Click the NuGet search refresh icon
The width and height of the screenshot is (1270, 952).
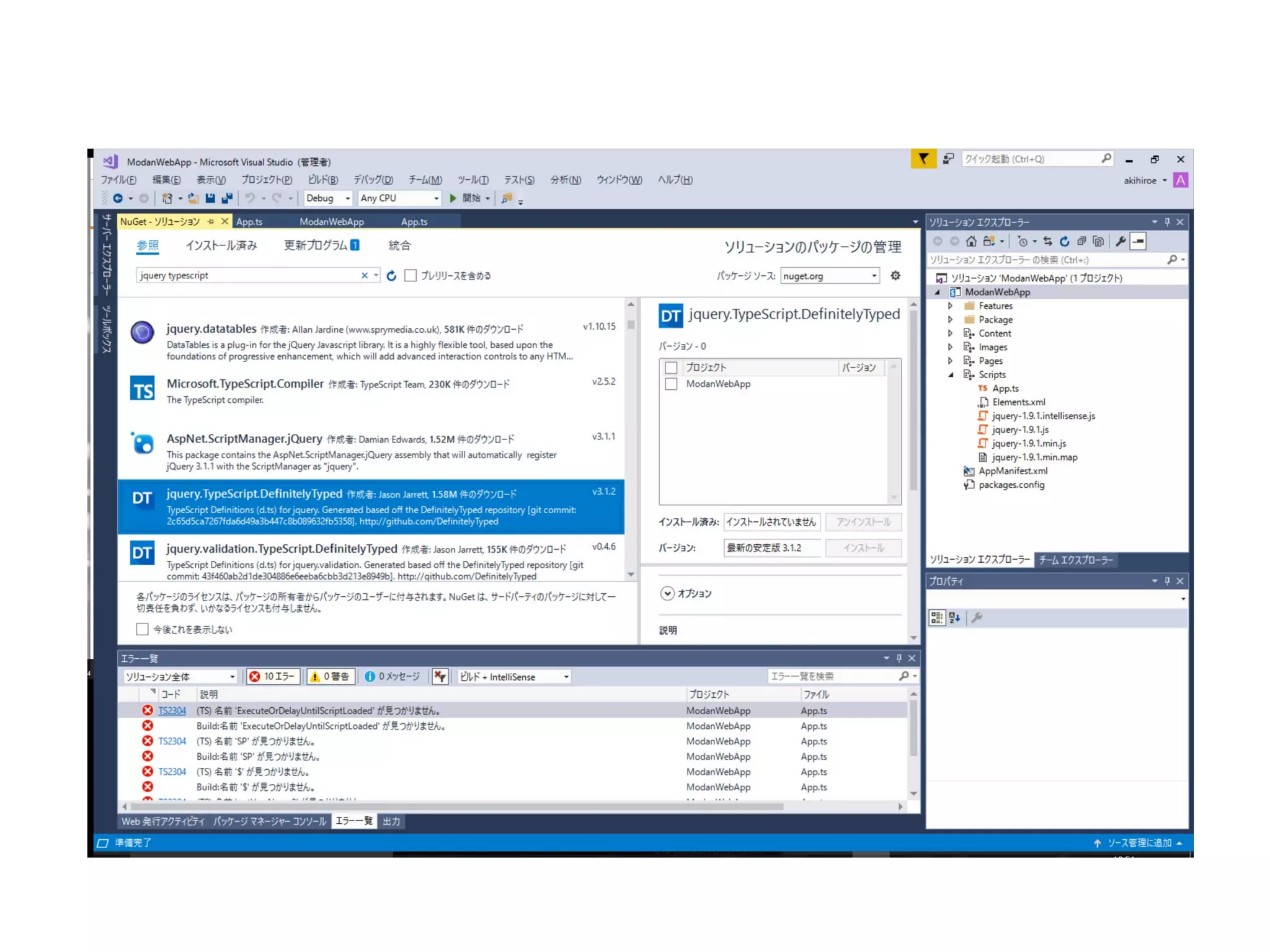point(391,276)
